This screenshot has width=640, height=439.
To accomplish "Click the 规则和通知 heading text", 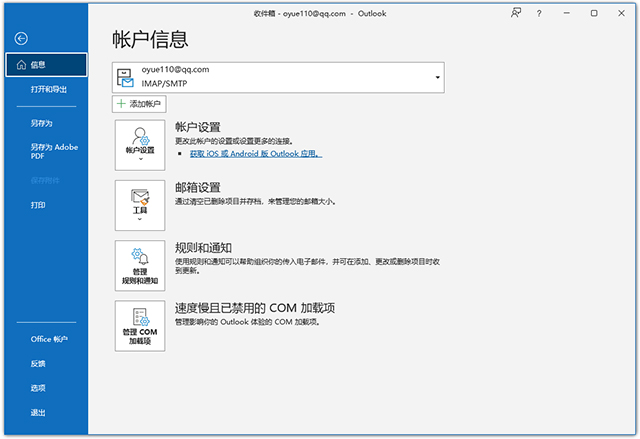I will coord(203,248).
